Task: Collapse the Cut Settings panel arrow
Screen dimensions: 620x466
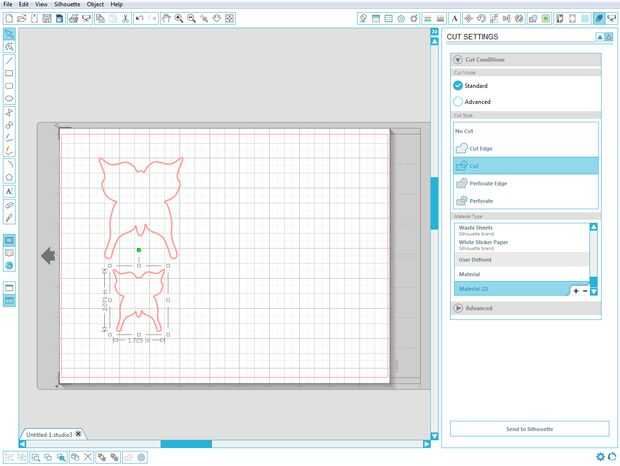Action: (600, 37)
